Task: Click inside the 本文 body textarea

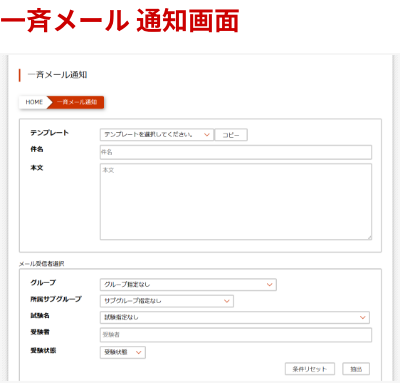Action: click(236, 201)
